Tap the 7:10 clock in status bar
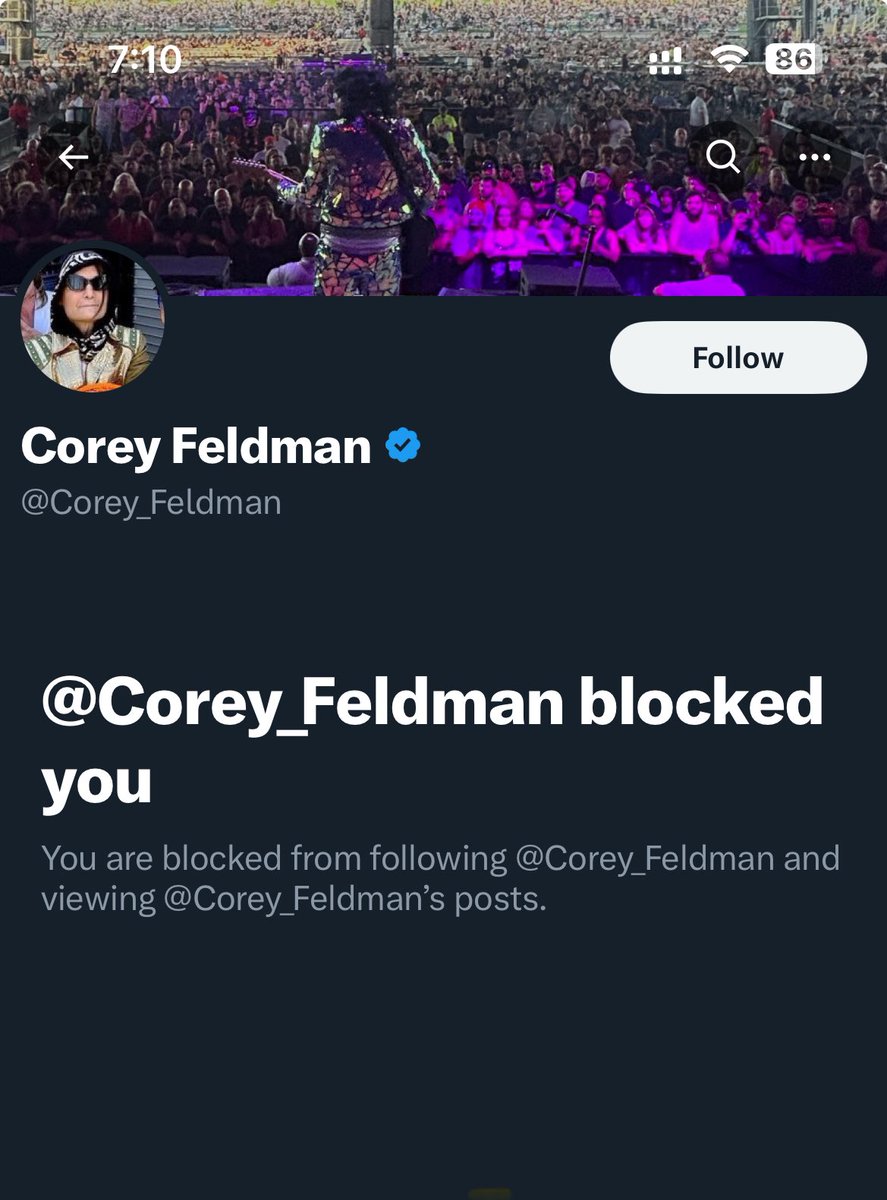The height and width of the screenshot is (1200, 887). tap(145, 60)
